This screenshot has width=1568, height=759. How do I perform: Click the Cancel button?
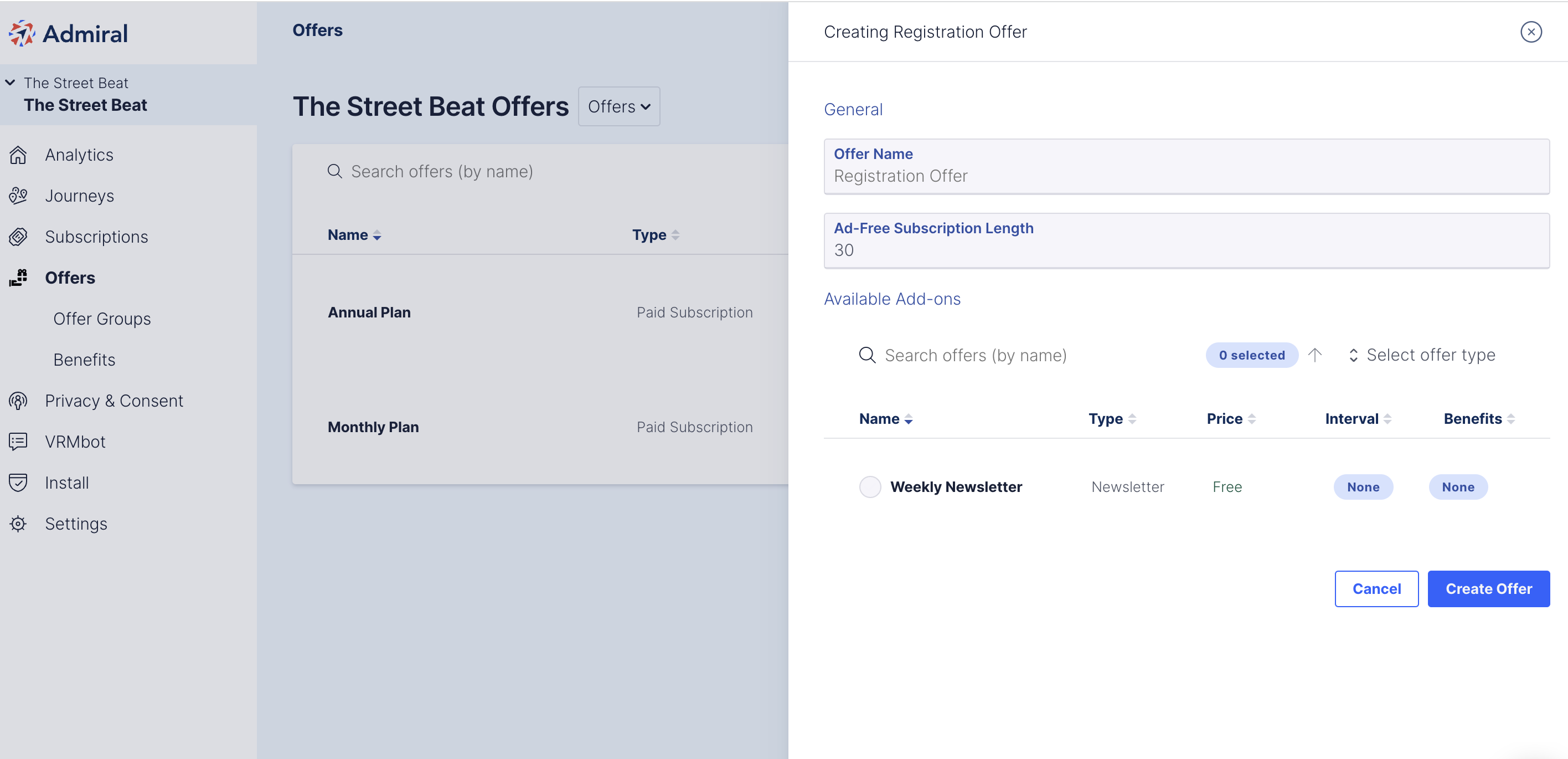click(x=1376, y=589)
